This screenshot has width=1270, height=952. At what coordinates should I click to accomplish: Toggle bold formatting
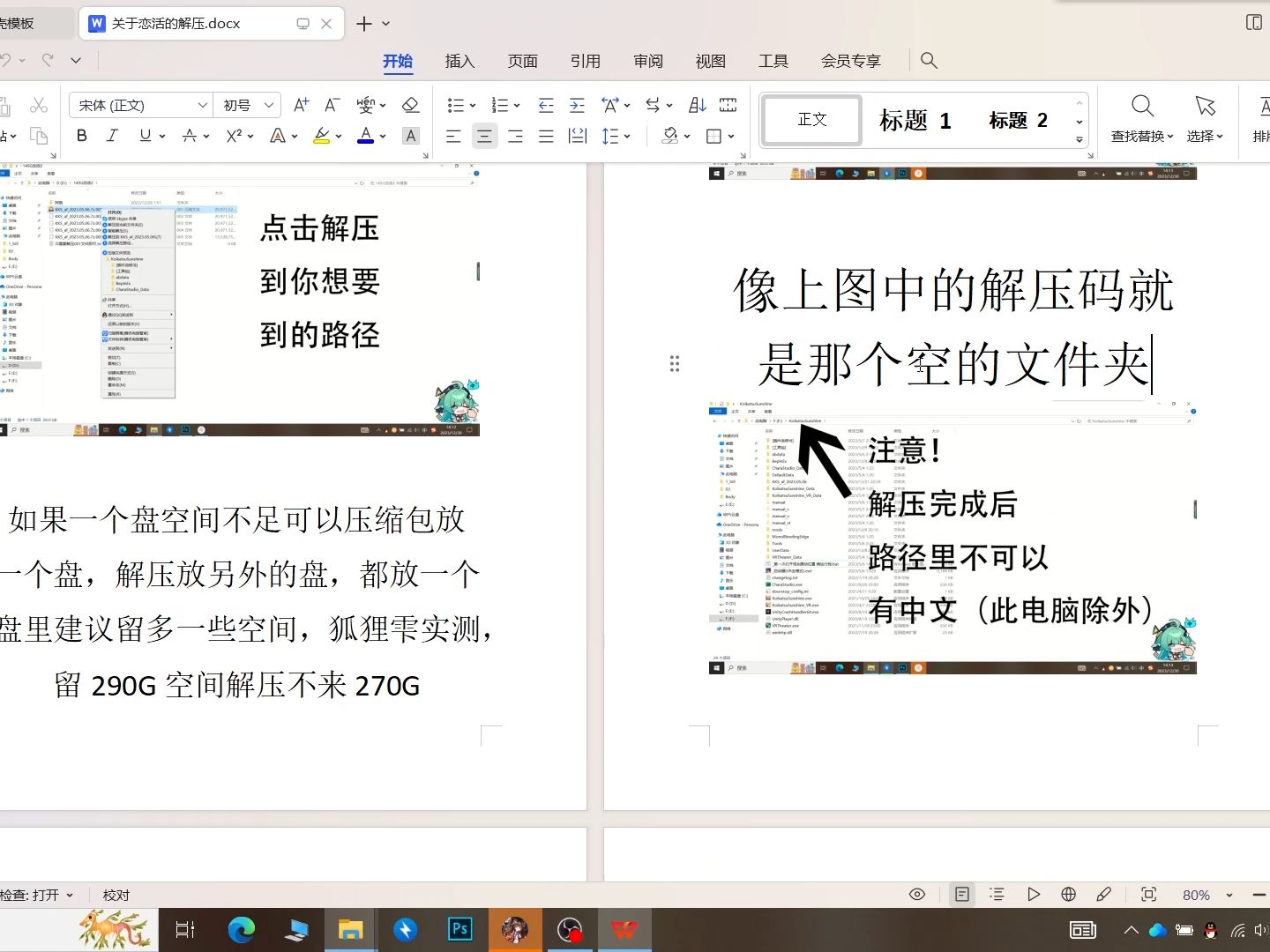(82, 136)
